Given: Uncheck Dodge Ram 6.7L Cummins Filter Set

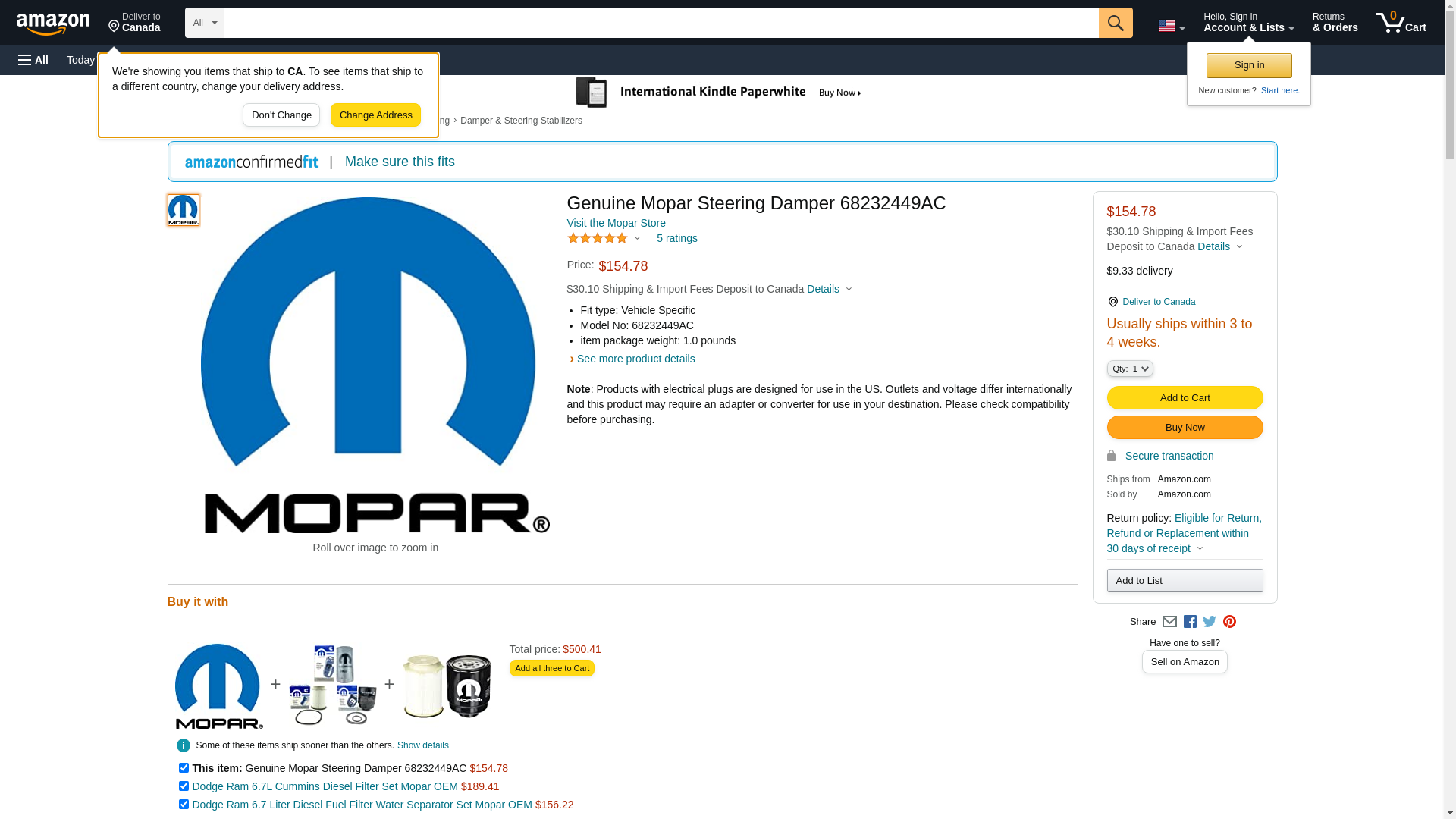Looking at the screenshot, I should point(184,786).
